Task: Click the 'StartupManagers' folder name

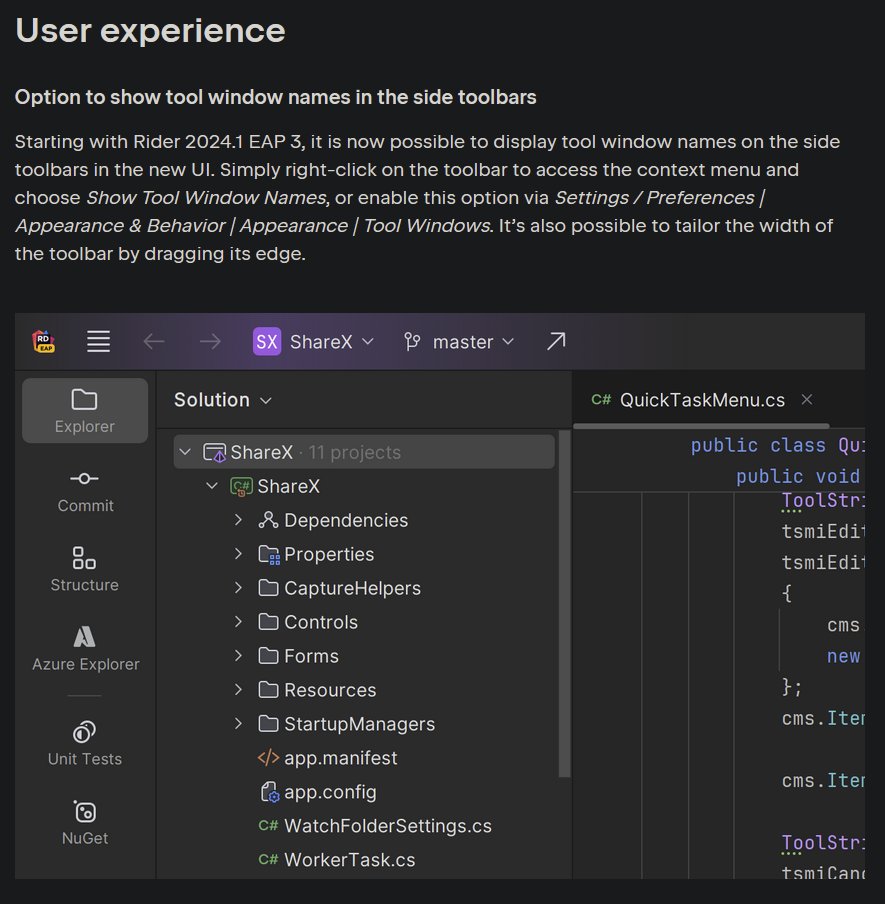Action: point(360,724)
